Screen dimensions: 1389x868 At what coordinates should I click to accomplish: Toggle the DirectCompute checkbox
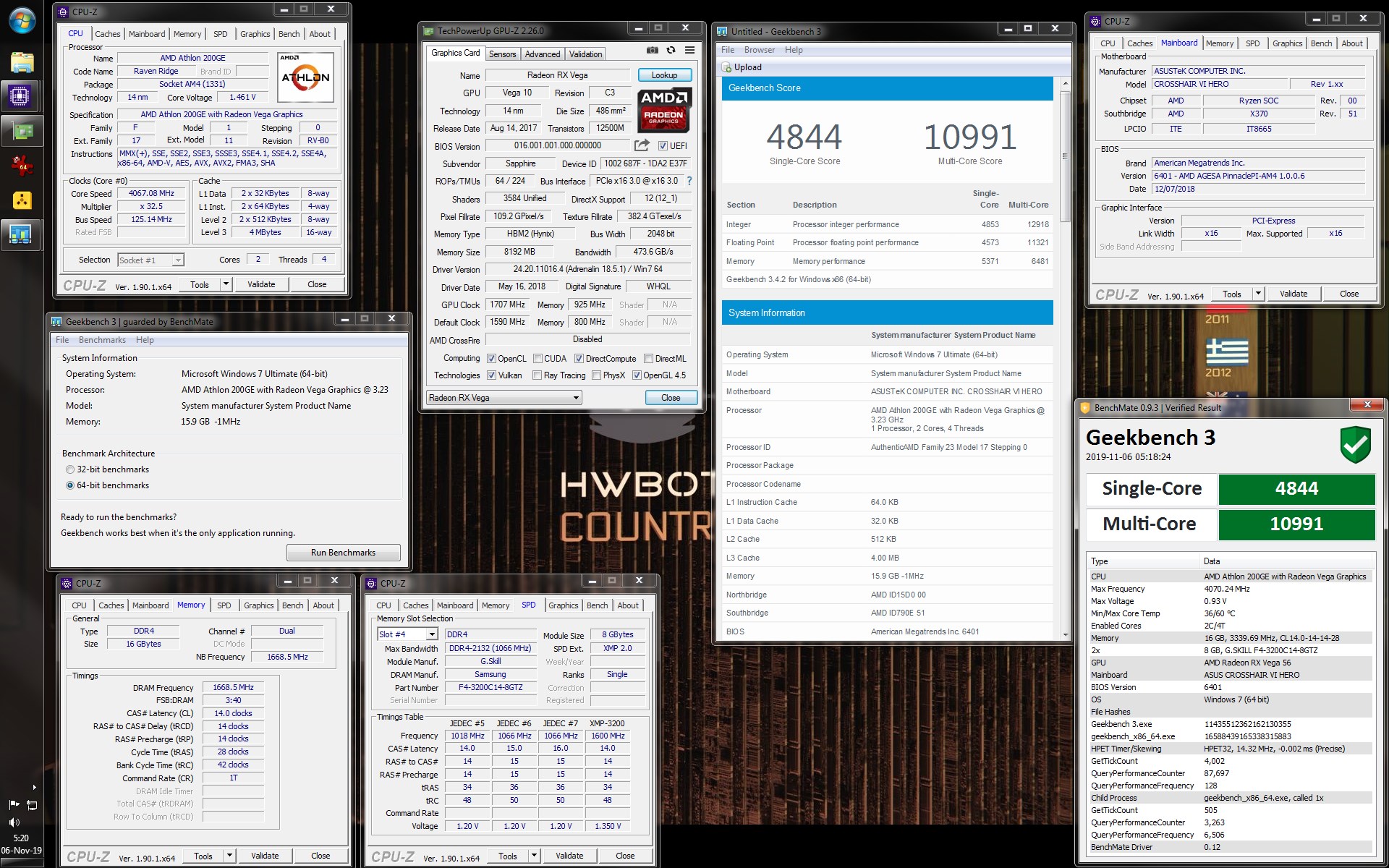[579, 359]
